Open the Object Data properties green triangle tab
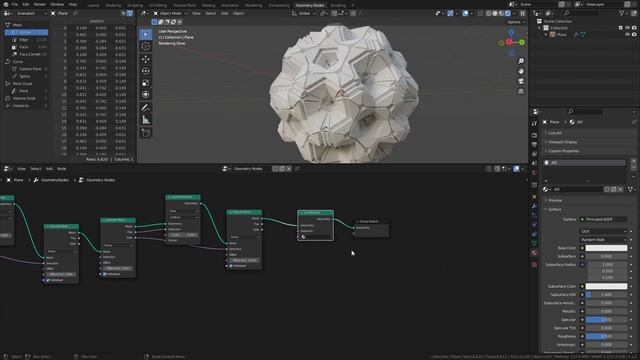This screenshot has height=360, width=640. coord(534,244)
